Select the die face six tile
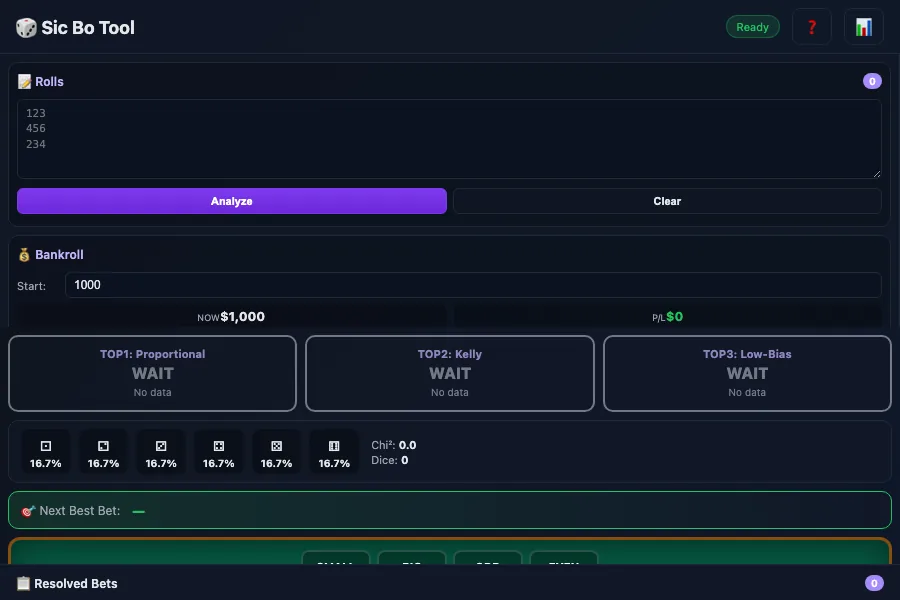900x600 pixels. [334, 453]
